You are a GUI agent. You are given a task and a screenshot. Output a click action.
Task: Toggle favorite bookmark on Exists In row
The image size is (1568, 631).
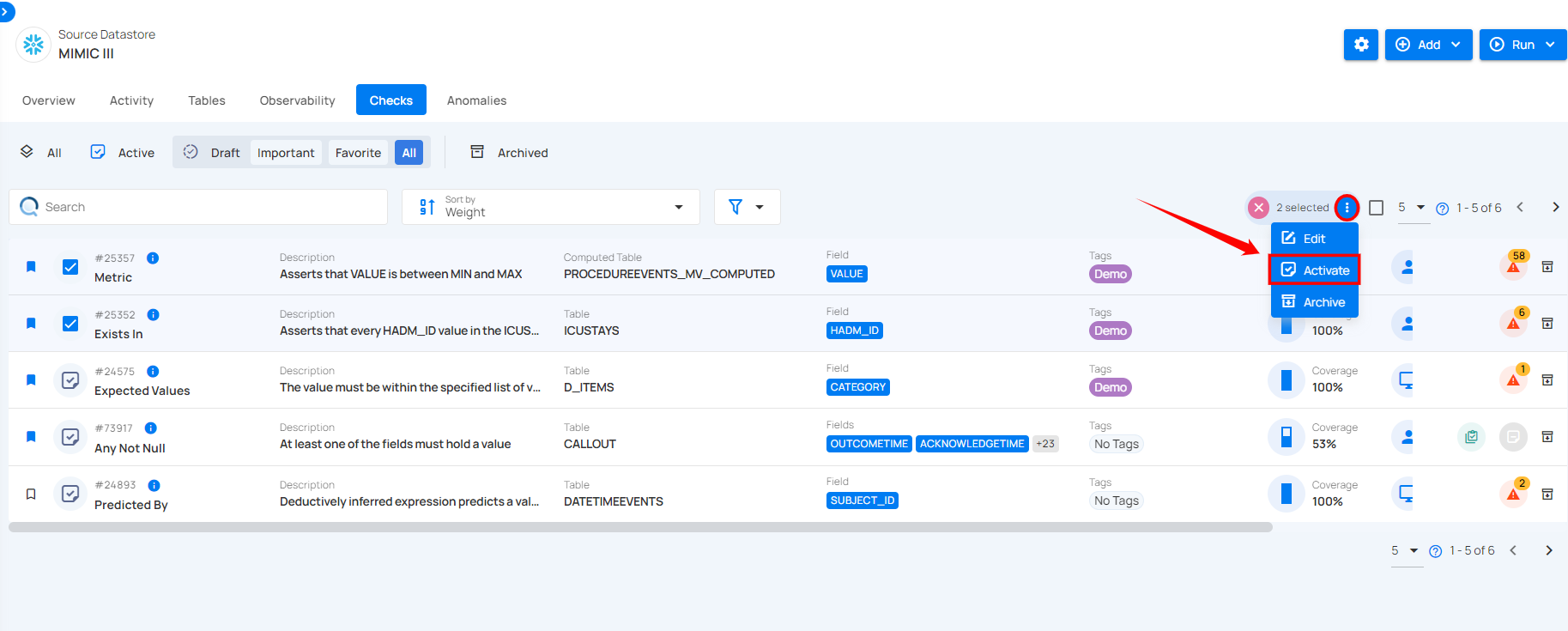click(x=31, y=324)
